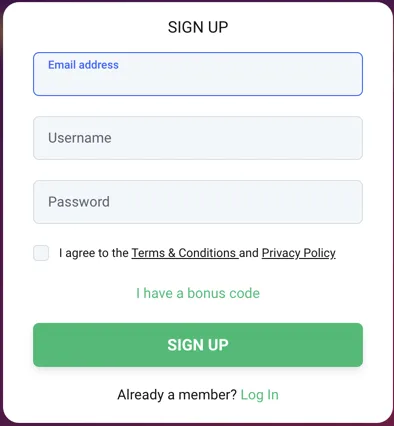Submit with the green SIGN UP button
The width and height of the screenshot is (394, 426).
click(198, 345)
